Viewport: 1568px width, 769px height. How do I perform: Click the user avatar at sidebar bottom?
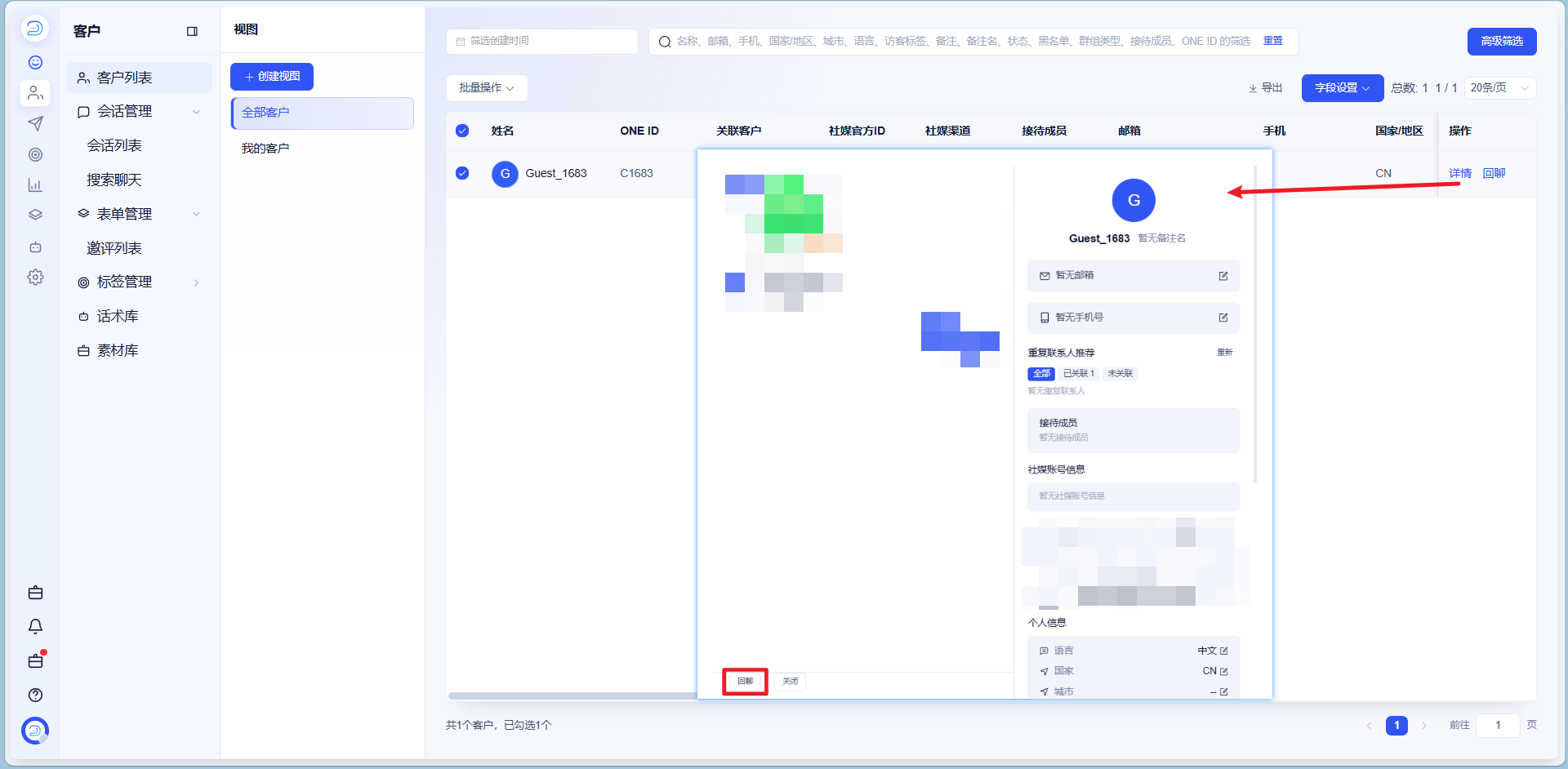coord(35,731)
